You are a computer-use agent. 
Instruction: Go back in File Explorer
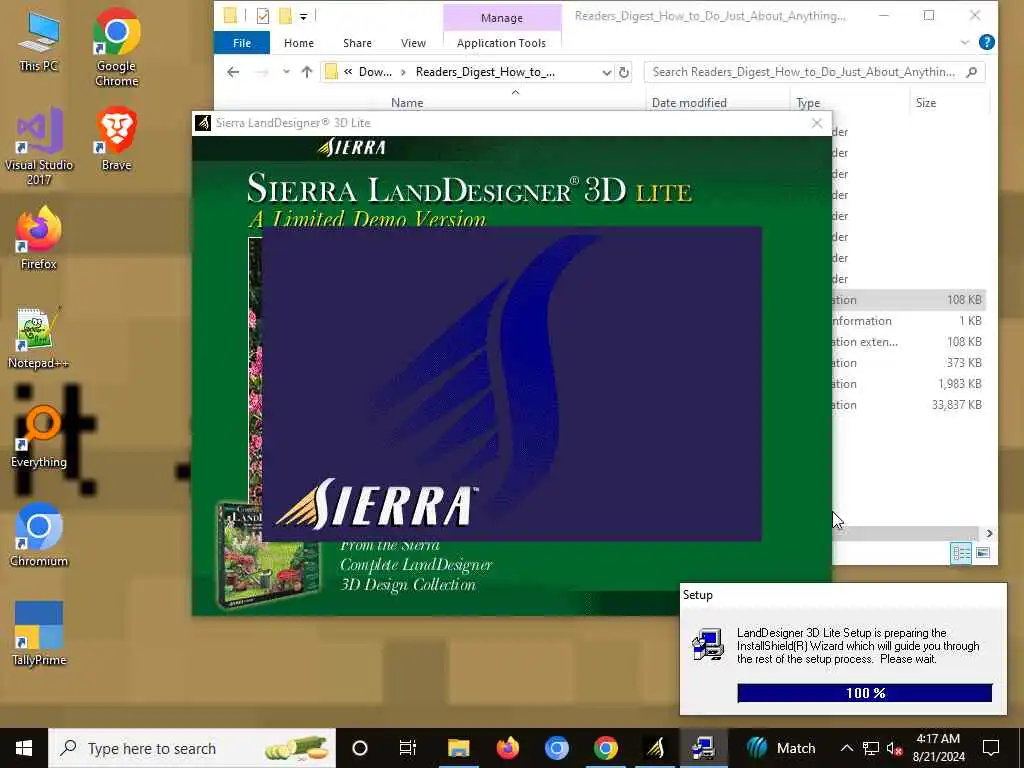[x=233, y=72]
